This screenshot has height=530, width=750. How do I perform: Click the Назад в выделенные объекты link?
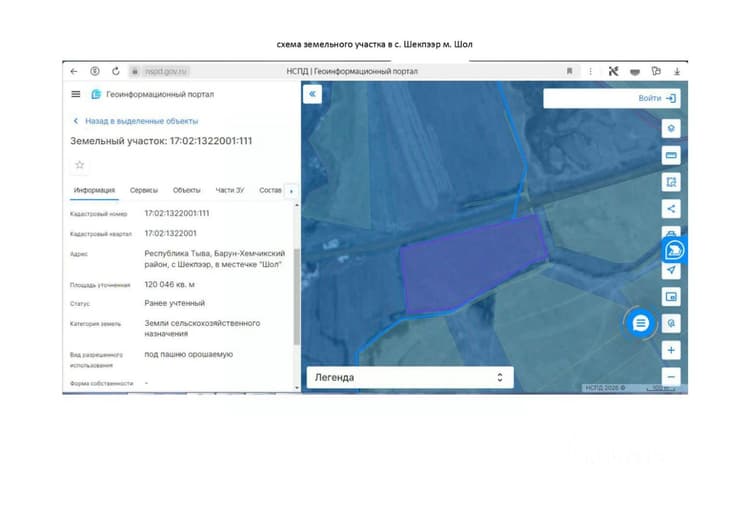(136, 121)
